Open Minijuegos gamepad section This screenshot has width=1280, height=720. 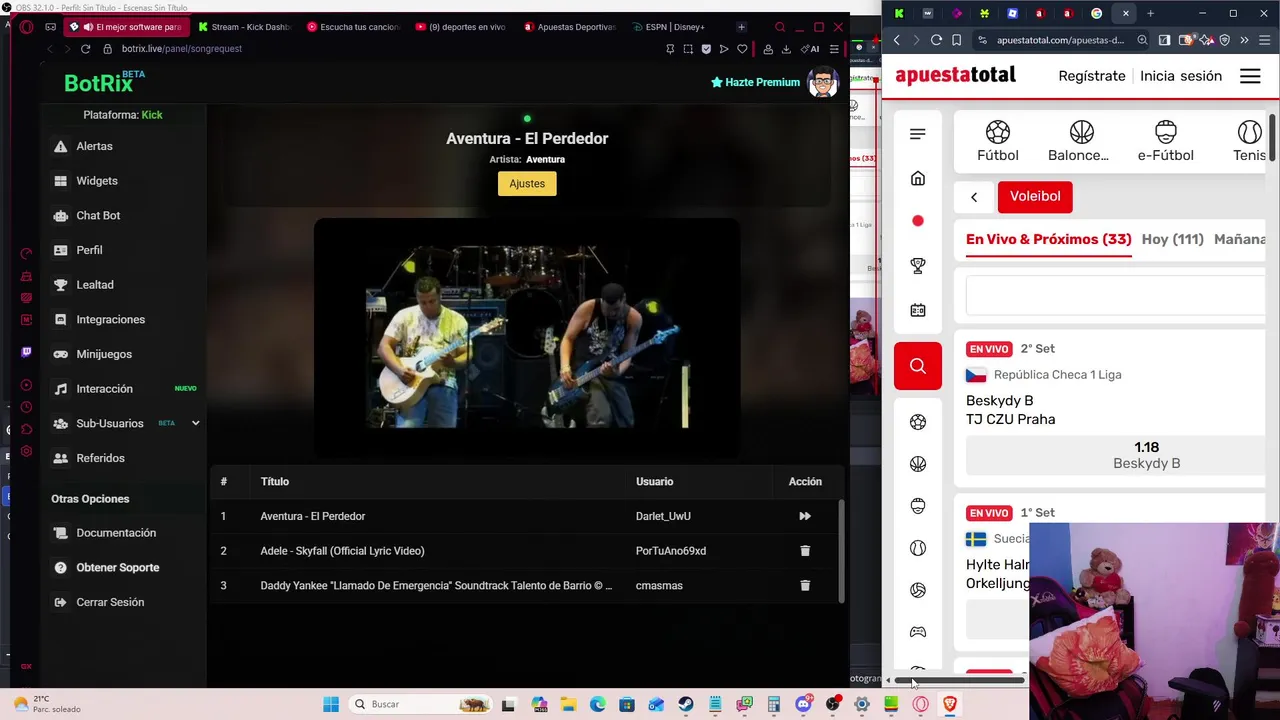(104, 354)
